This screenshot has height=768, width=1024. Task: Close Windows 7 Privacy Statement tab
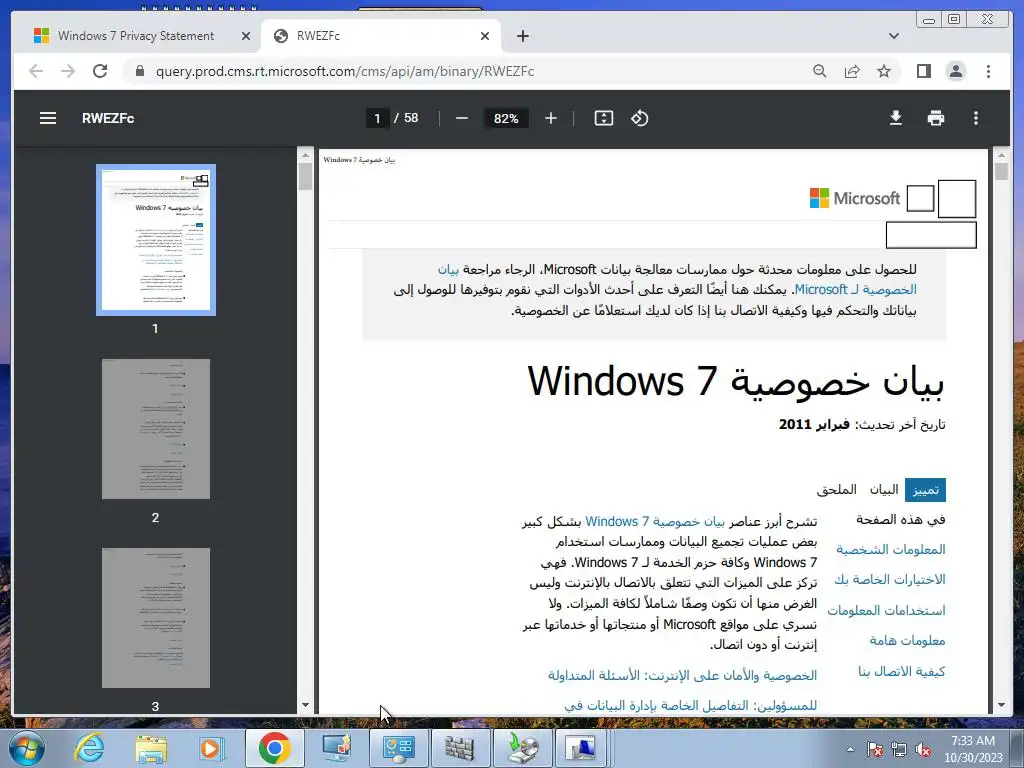coord(246,36)
